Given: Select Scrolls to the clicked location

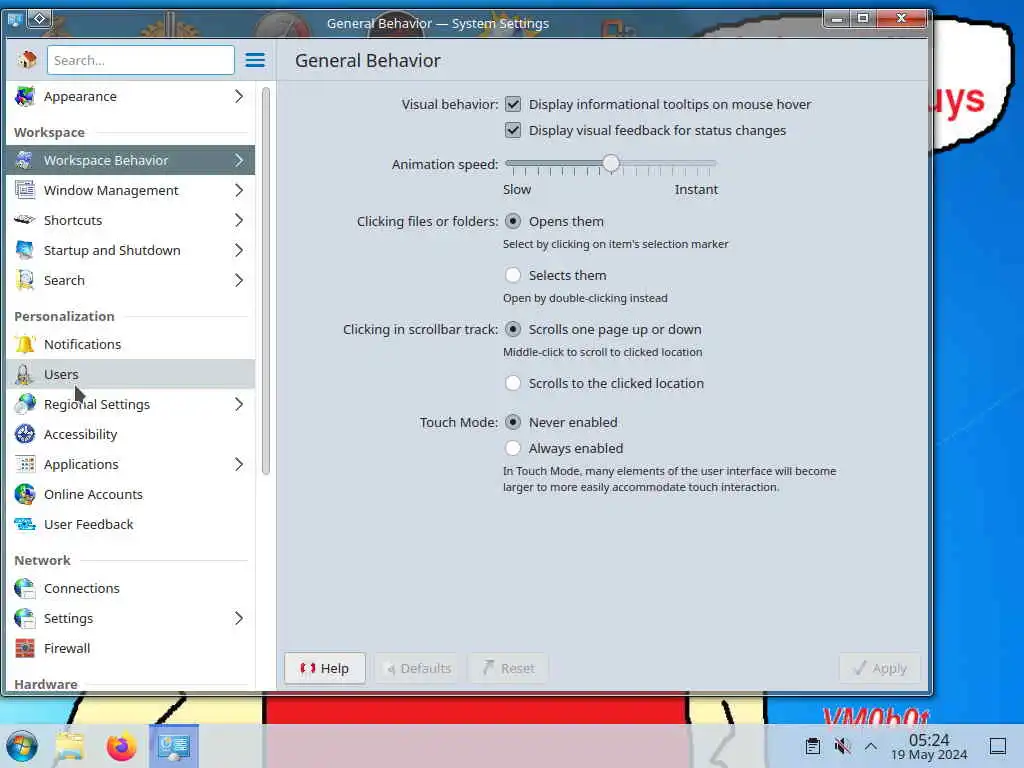Looking at the screenshot, I should click(513, 383).
